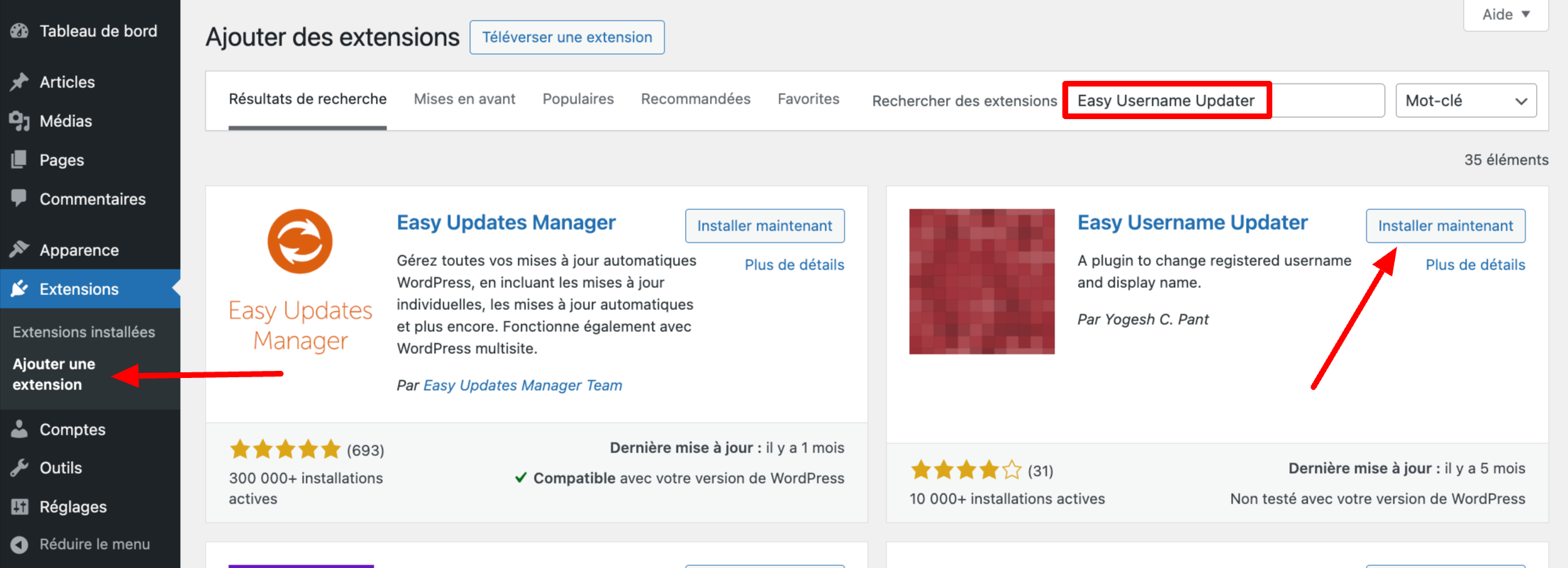
Task: Click the Compatible checkmark icon
Action: coord(521,477)
